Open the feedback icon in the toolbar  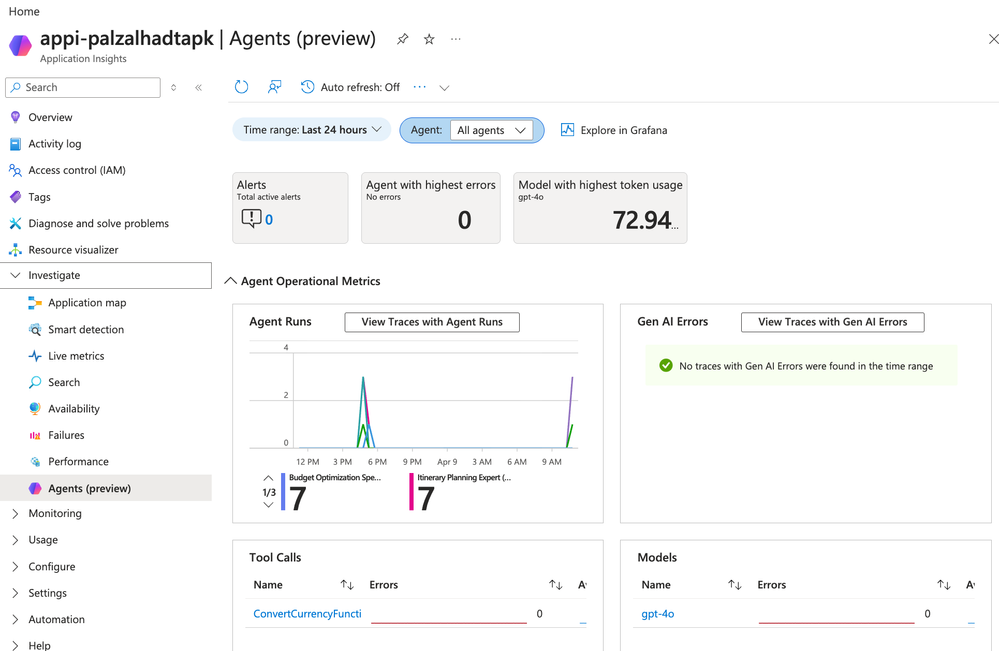pyautogui.click(x=275, y=87)
